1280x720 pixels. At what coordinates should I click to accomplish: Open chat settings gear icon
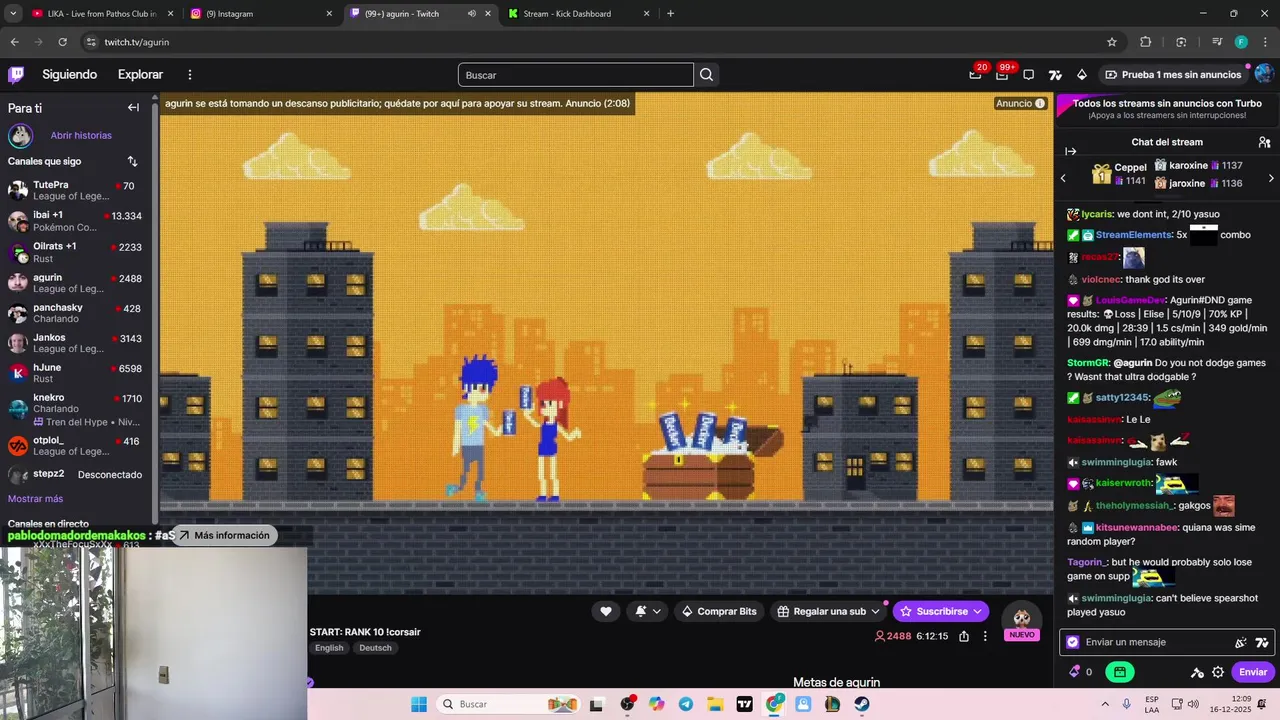tap(1218, 672)
